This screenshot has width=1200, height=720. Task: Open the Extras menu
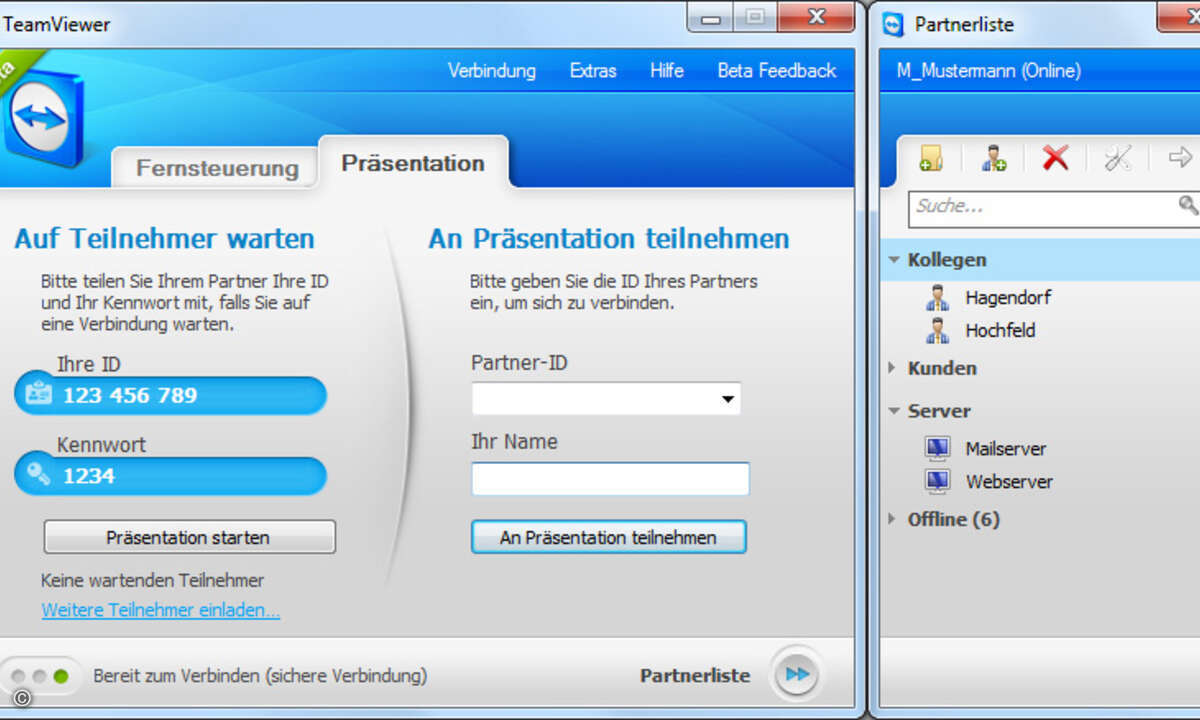[x=593, y=71]
